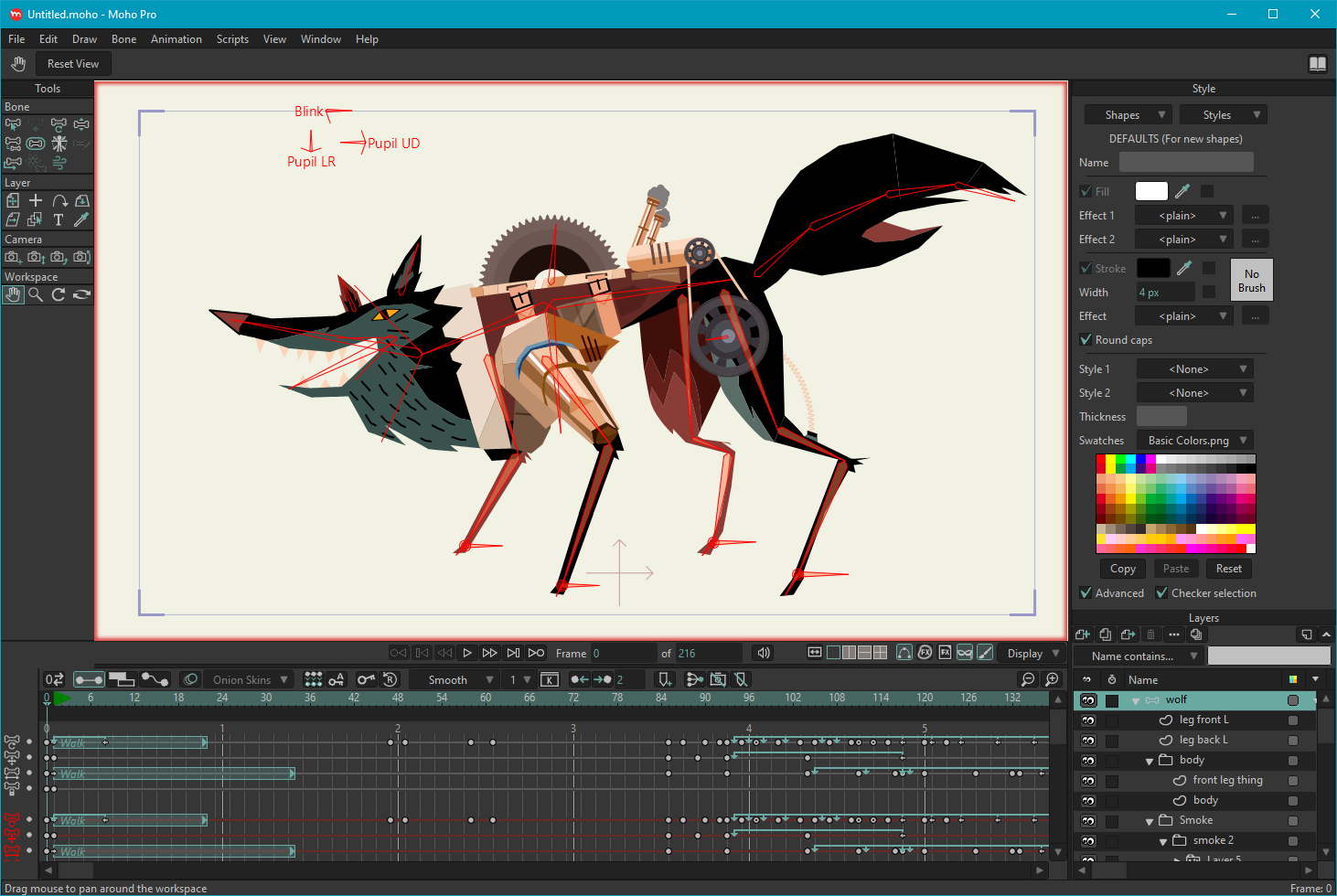The width and height of the screenshot is (1337, 896).
Task: Select the Bone Strength tool
Action: click(x=36, y=144)
